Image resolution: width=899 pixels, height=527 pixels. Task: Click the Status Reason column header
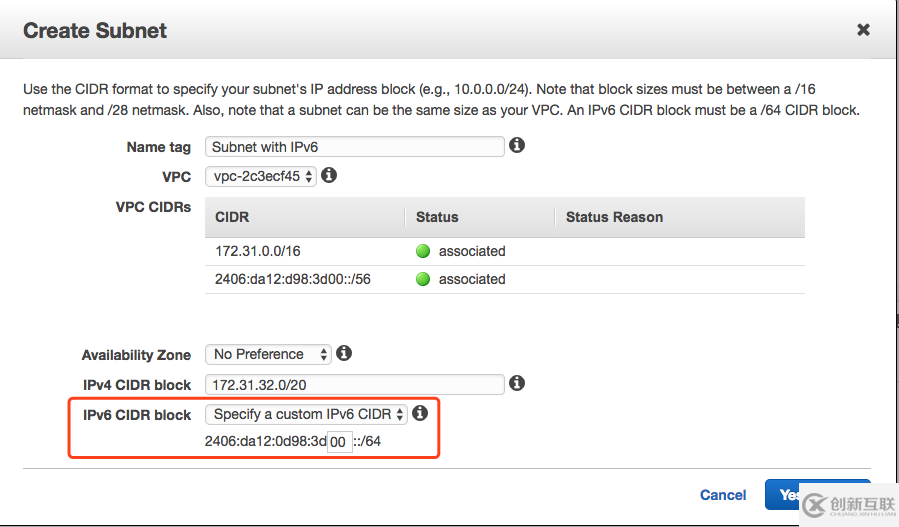coord(614,217)
